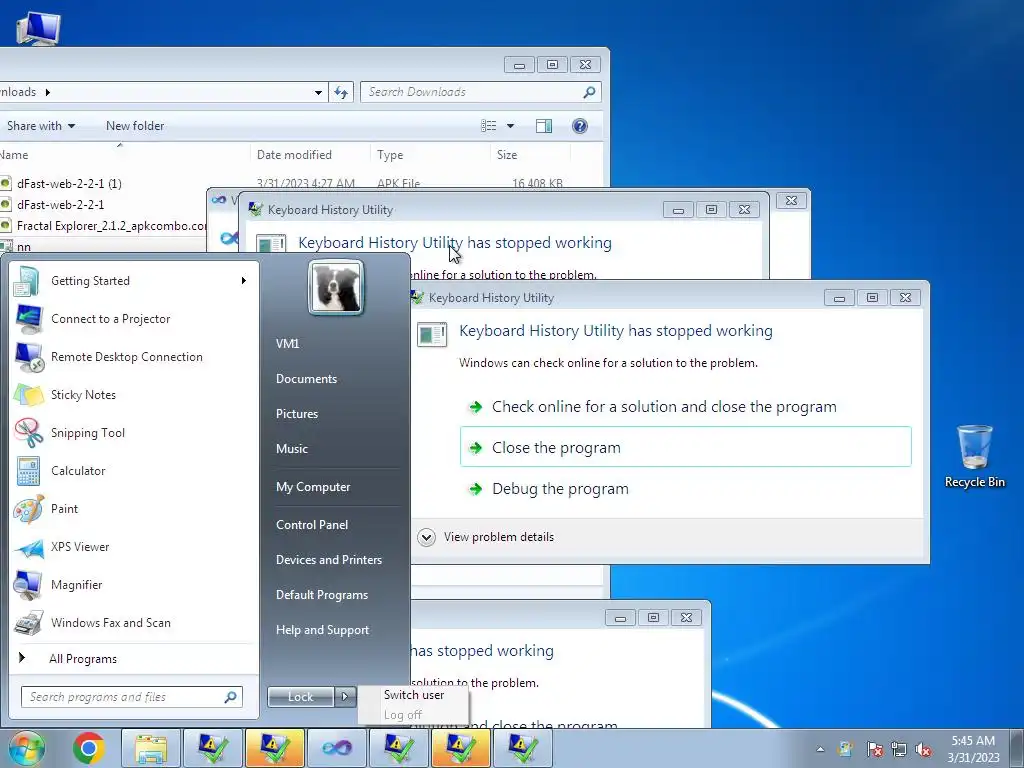Open Music from Start menu

(291, 449)
